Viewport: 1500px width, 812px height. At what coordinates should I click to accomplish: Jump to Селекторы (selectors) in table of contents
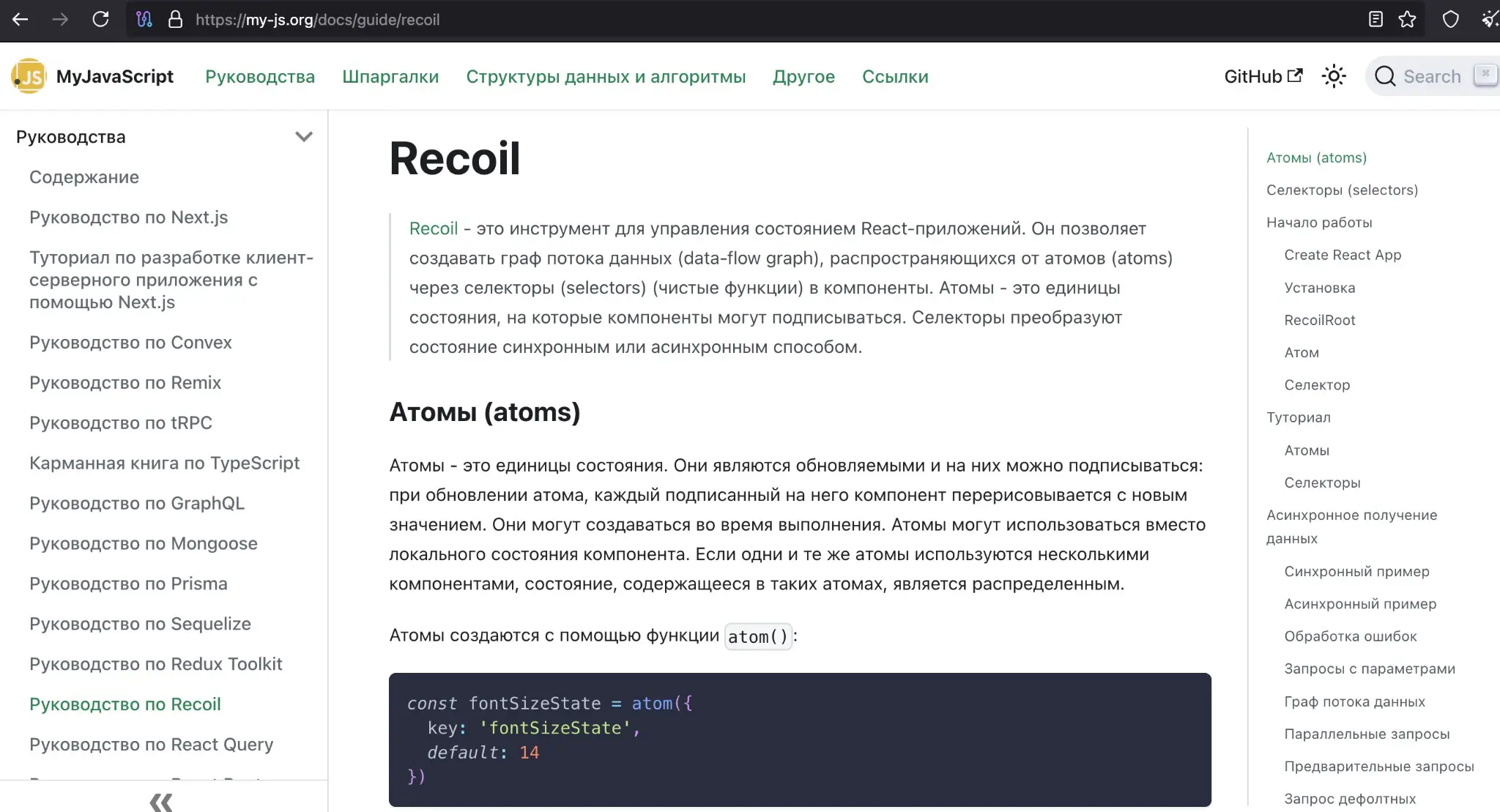[1343, 190]
